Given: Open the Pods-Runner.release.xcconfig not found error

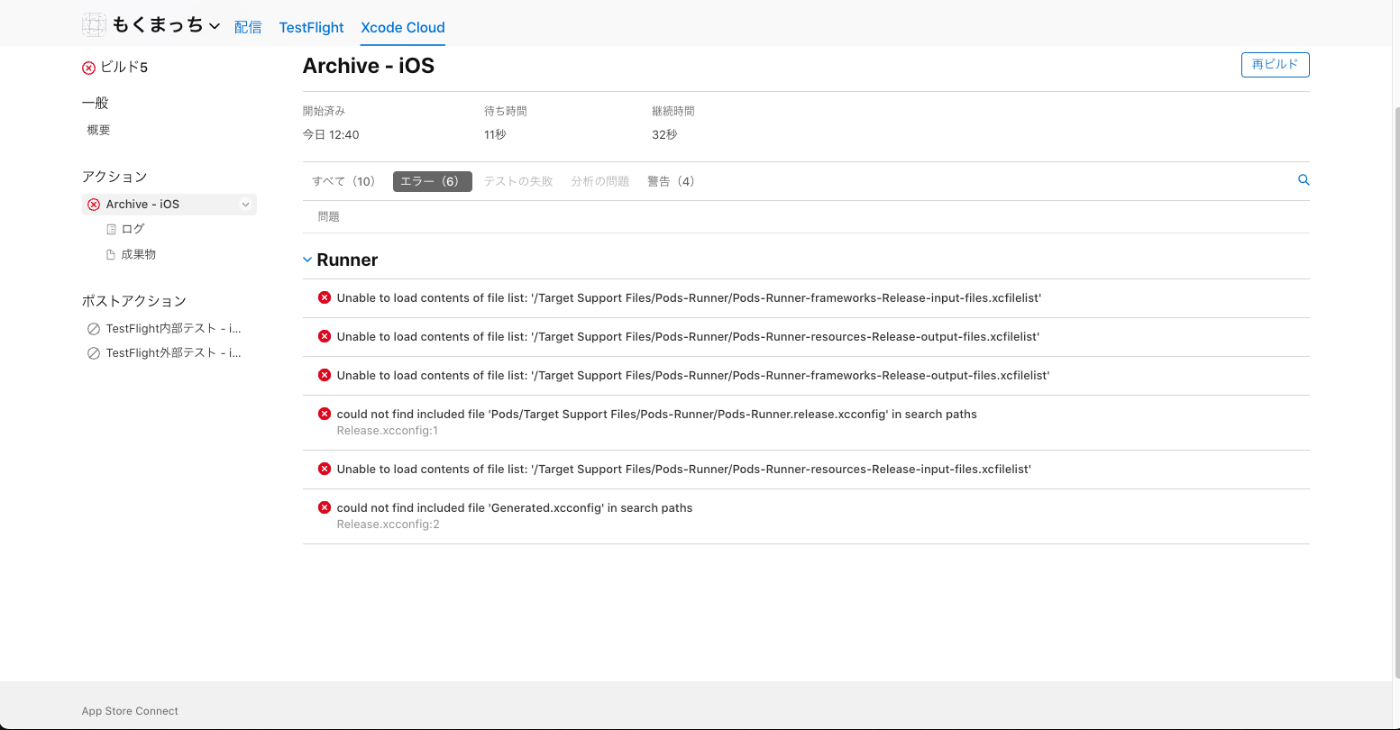Looking at the screenshot, I should 657,414.
